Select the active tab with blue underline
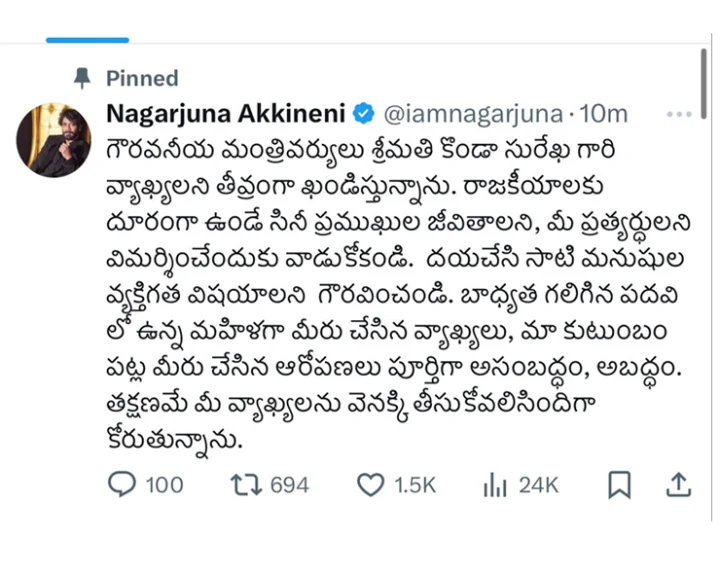 (x=88, y=40)
